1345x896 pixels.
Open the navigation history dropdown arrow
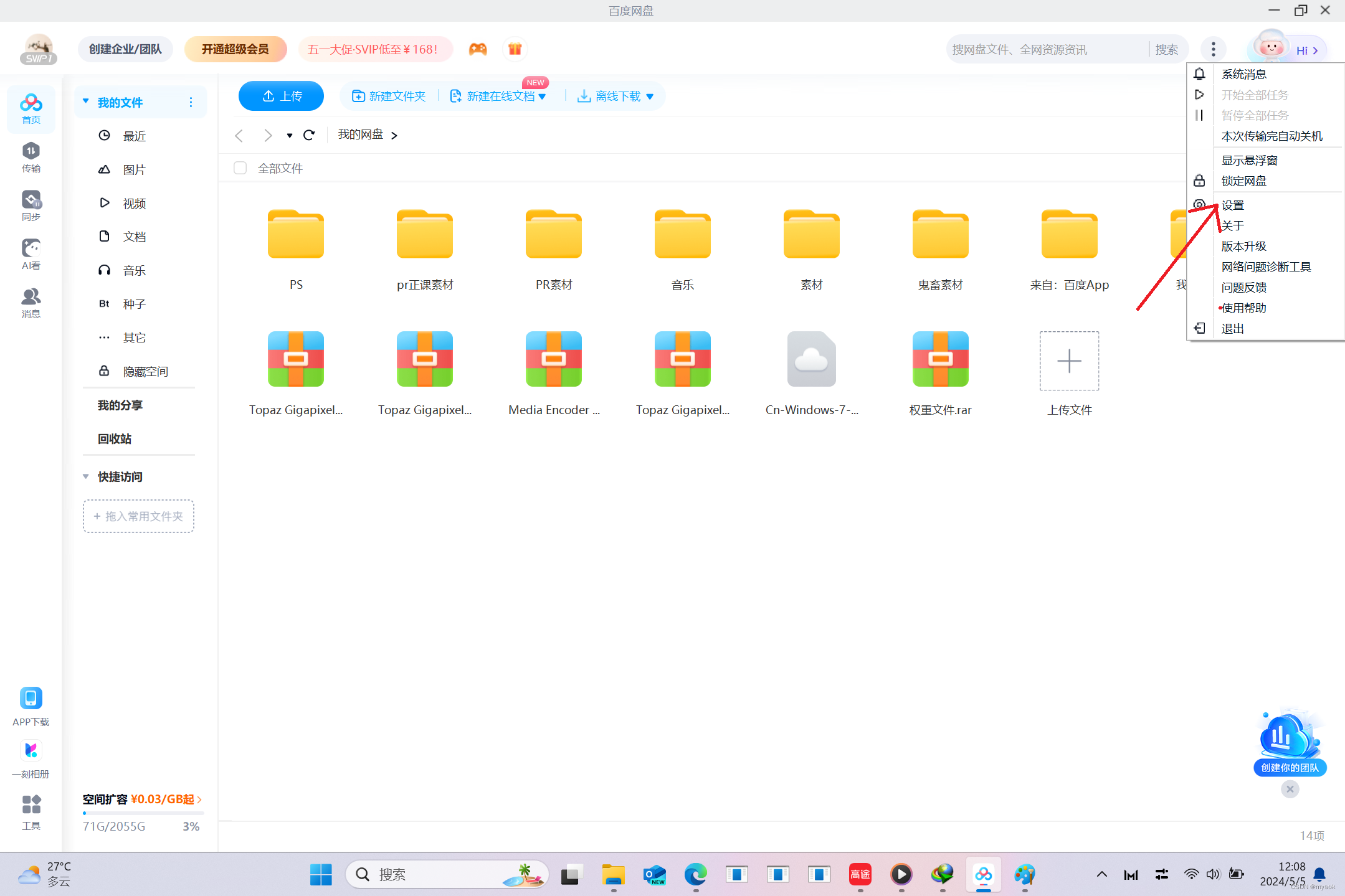pos(290,135)
